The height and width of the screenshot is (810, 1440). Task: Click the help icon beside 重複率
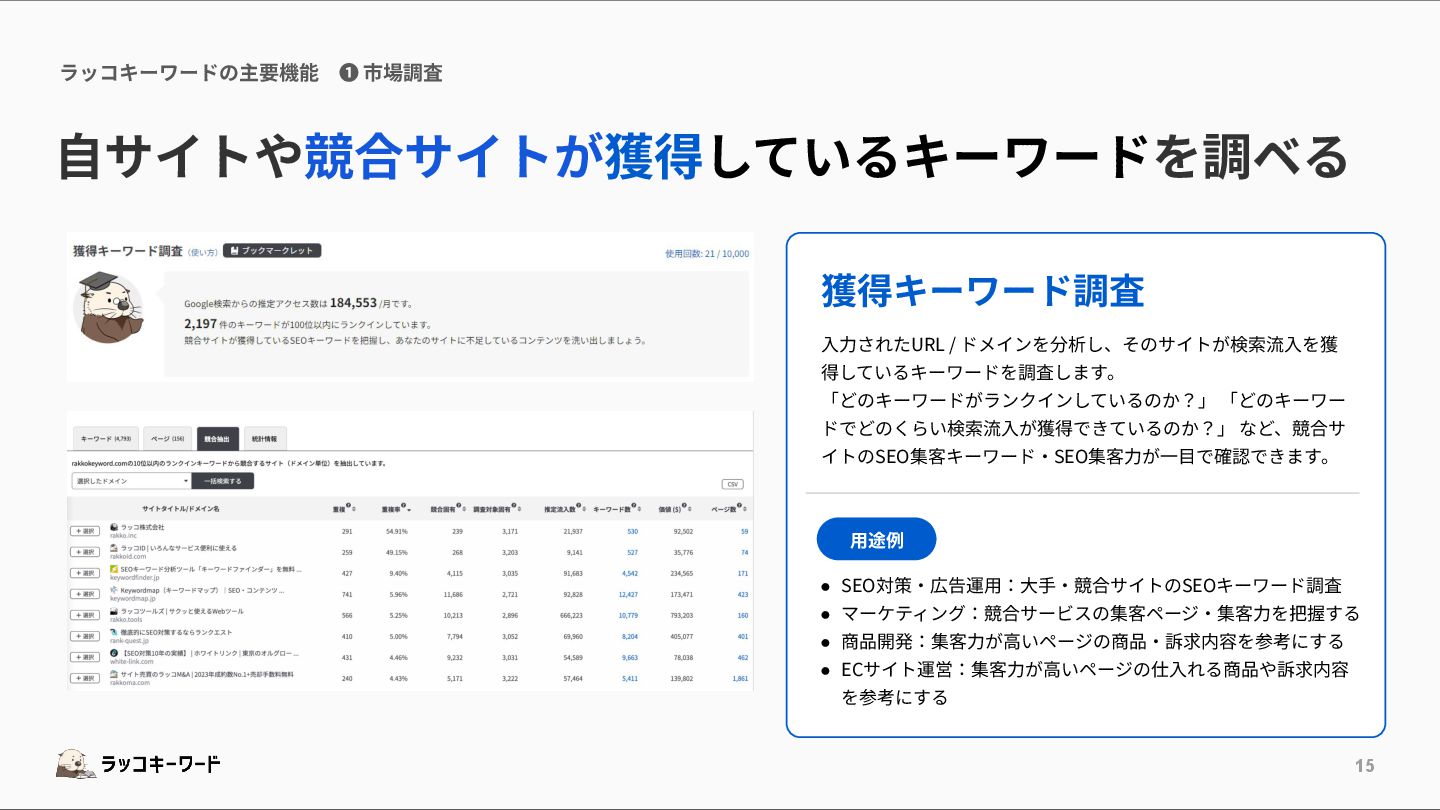coord(403,506)
